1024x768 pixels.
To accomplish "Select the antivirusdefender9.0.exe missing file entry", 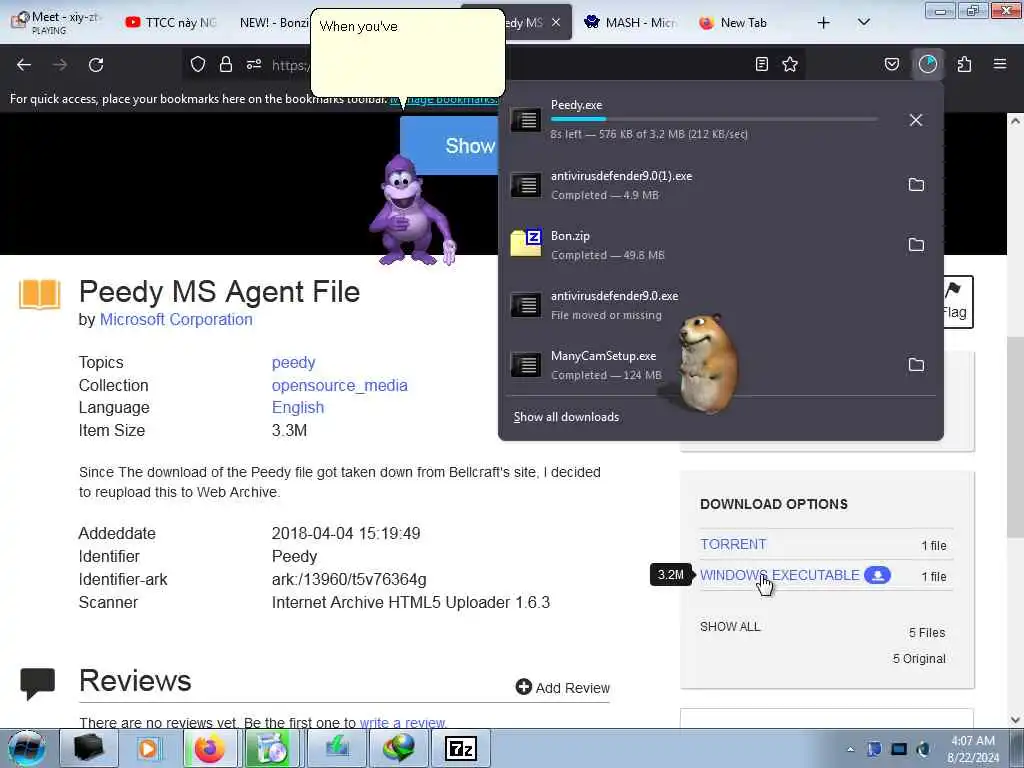I will point(721,305).
